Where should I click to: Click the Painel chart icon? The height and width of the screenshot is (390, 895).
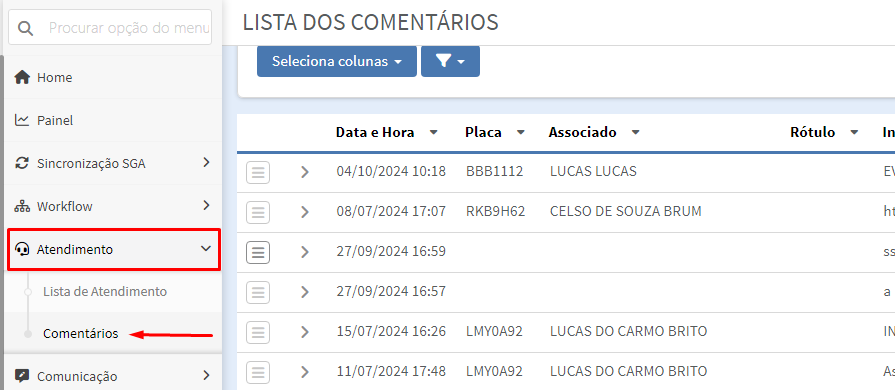pos(22,120)
